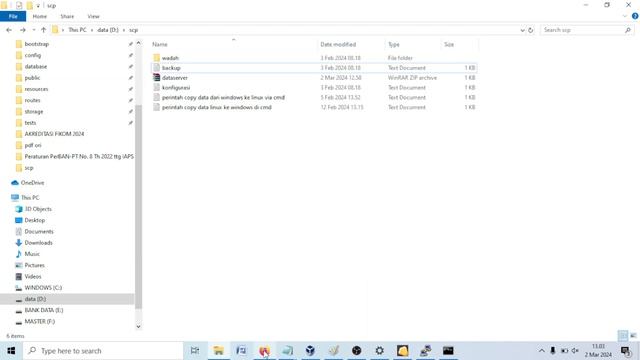
Task: Open Peraturan PerBAN-PT folder in sidebar
Action: click(79, 156)
